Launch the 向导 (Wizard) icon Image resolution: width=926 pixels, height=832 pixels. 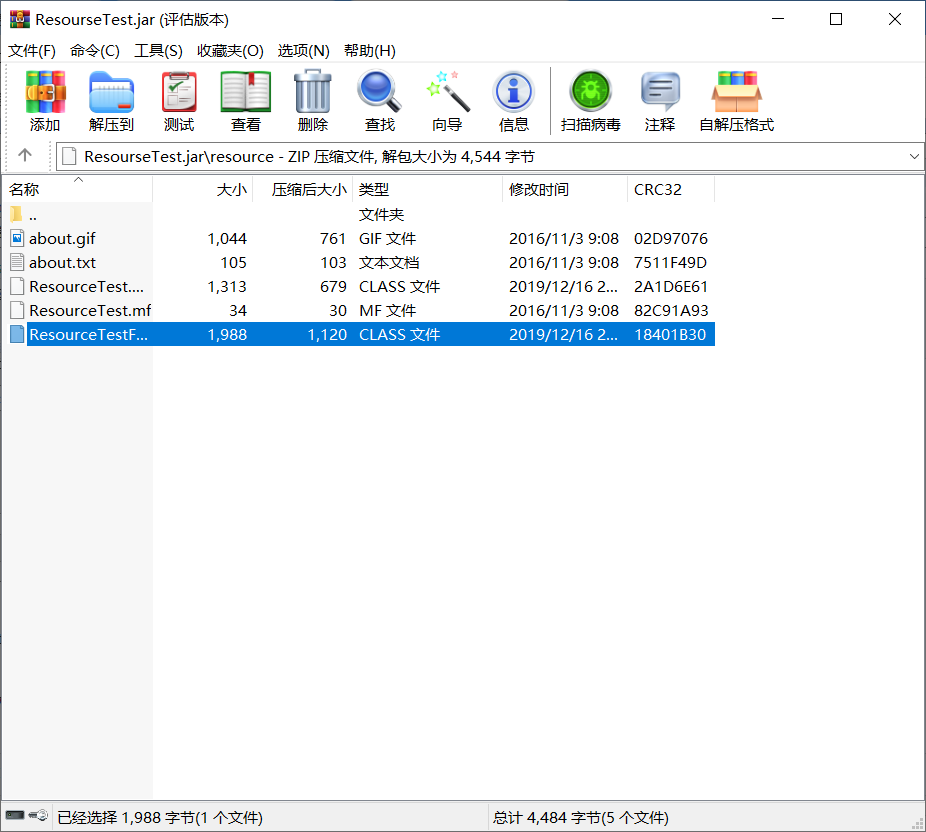pos(447,99)
